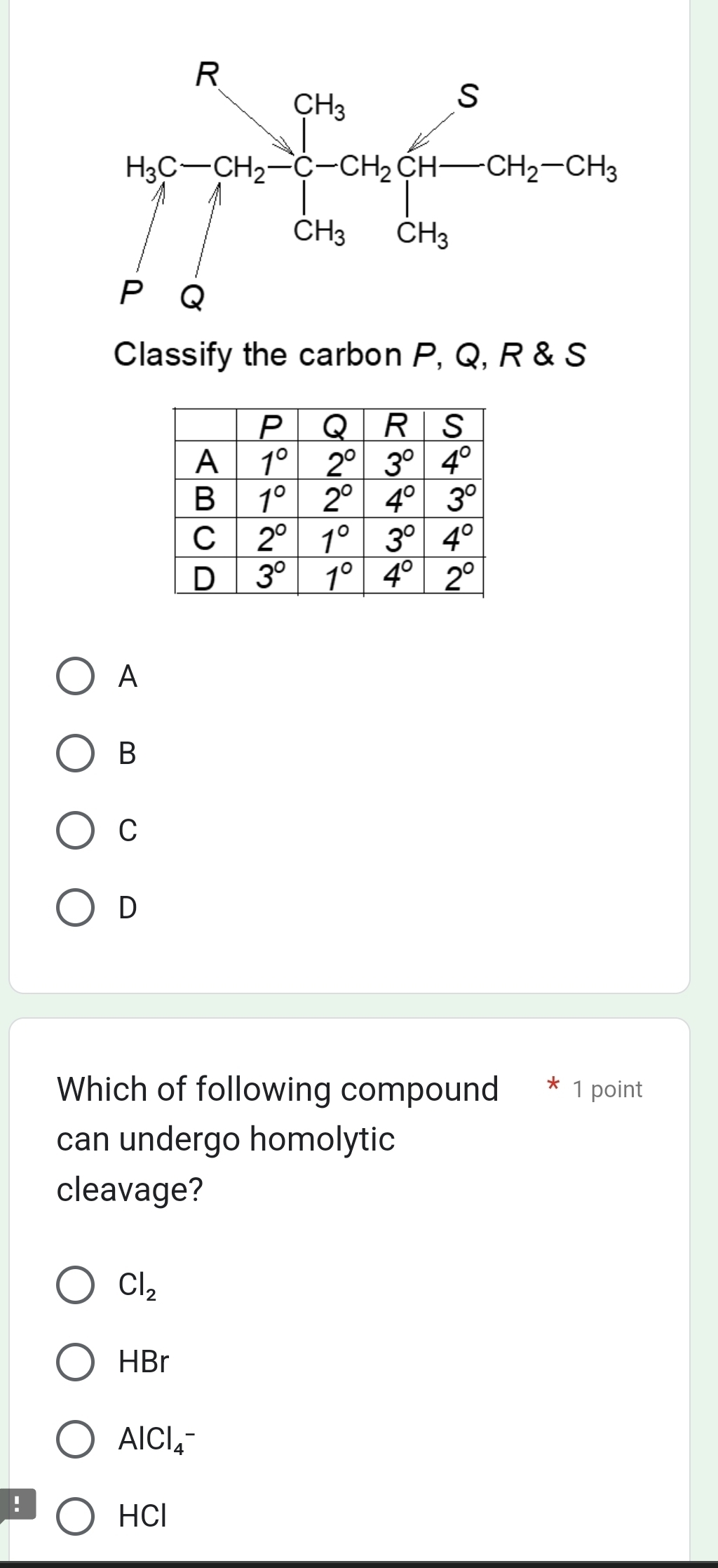Click the R label in the molecule diagram
718x1568 pixels.
pos(208,74)
